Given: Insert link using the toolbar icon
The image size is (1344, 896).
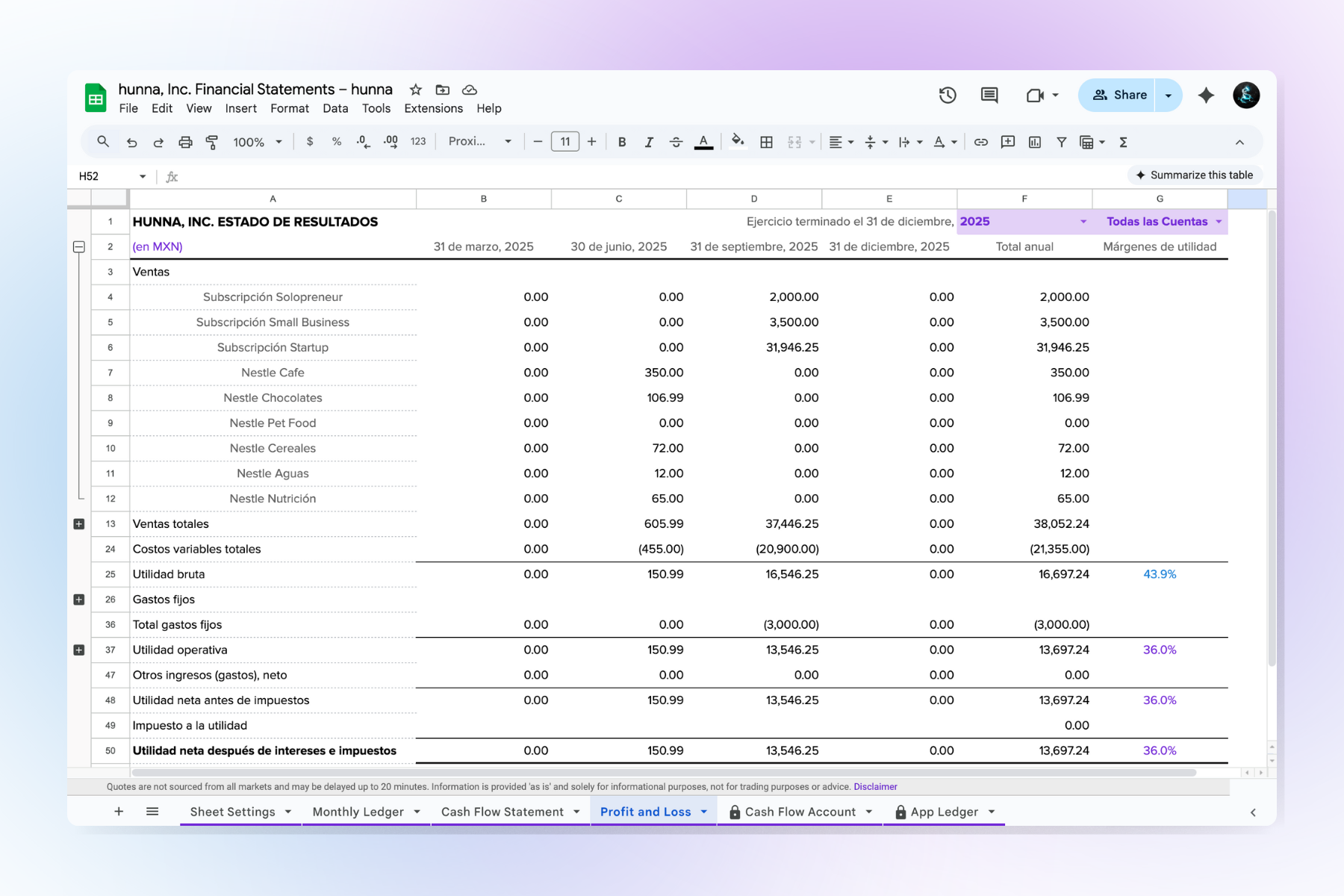Looking at the screenshot, I should (x=981, y=142).
